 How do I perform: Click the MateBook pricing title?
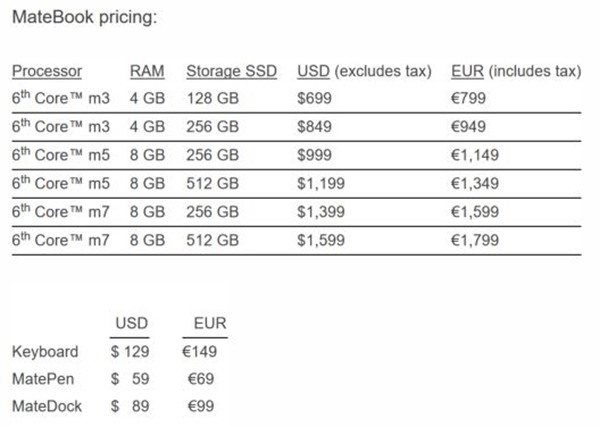[x=84, y=17]
